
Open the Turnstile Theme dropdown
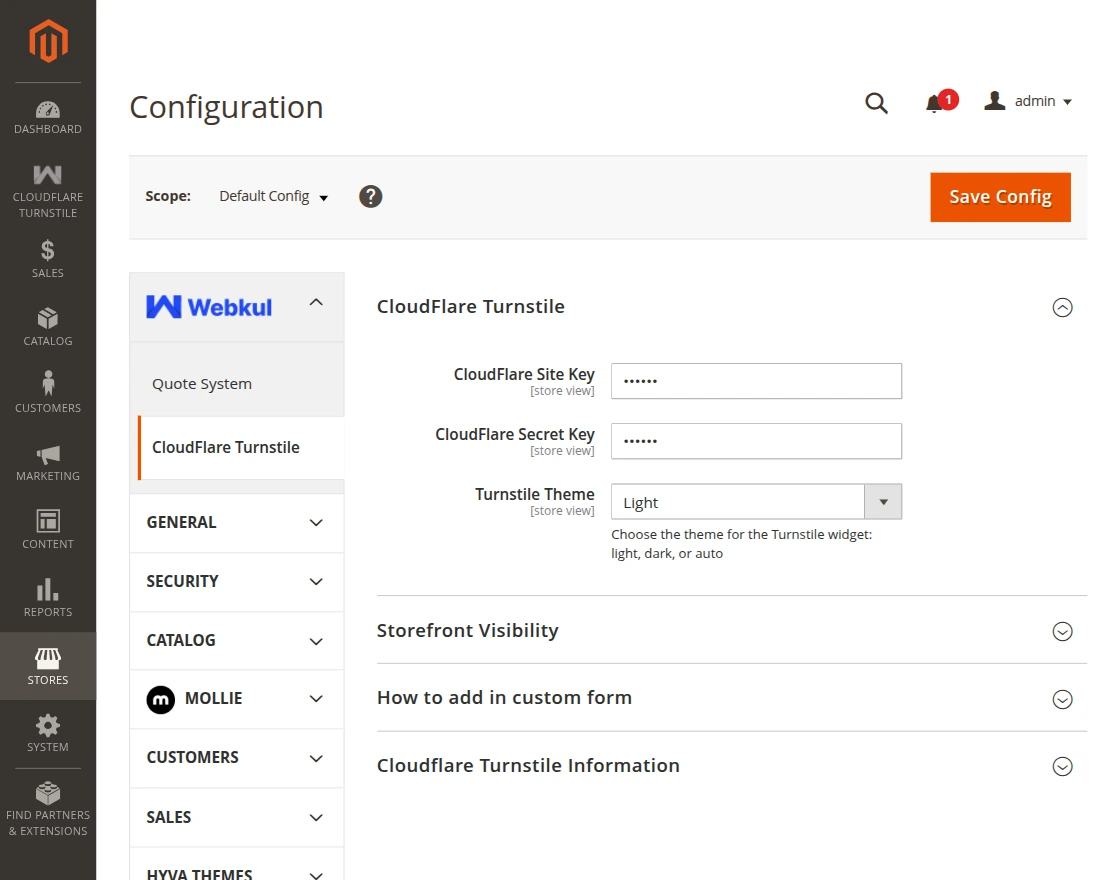(883, 501)
